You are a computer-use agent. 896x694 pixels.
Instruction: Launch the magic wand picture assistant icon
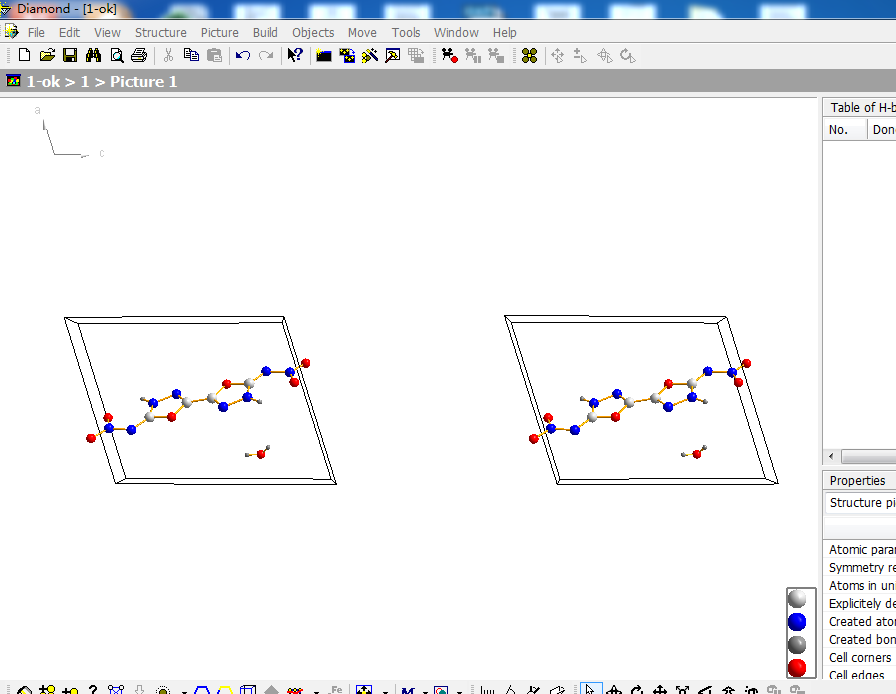tap(370, 55)
